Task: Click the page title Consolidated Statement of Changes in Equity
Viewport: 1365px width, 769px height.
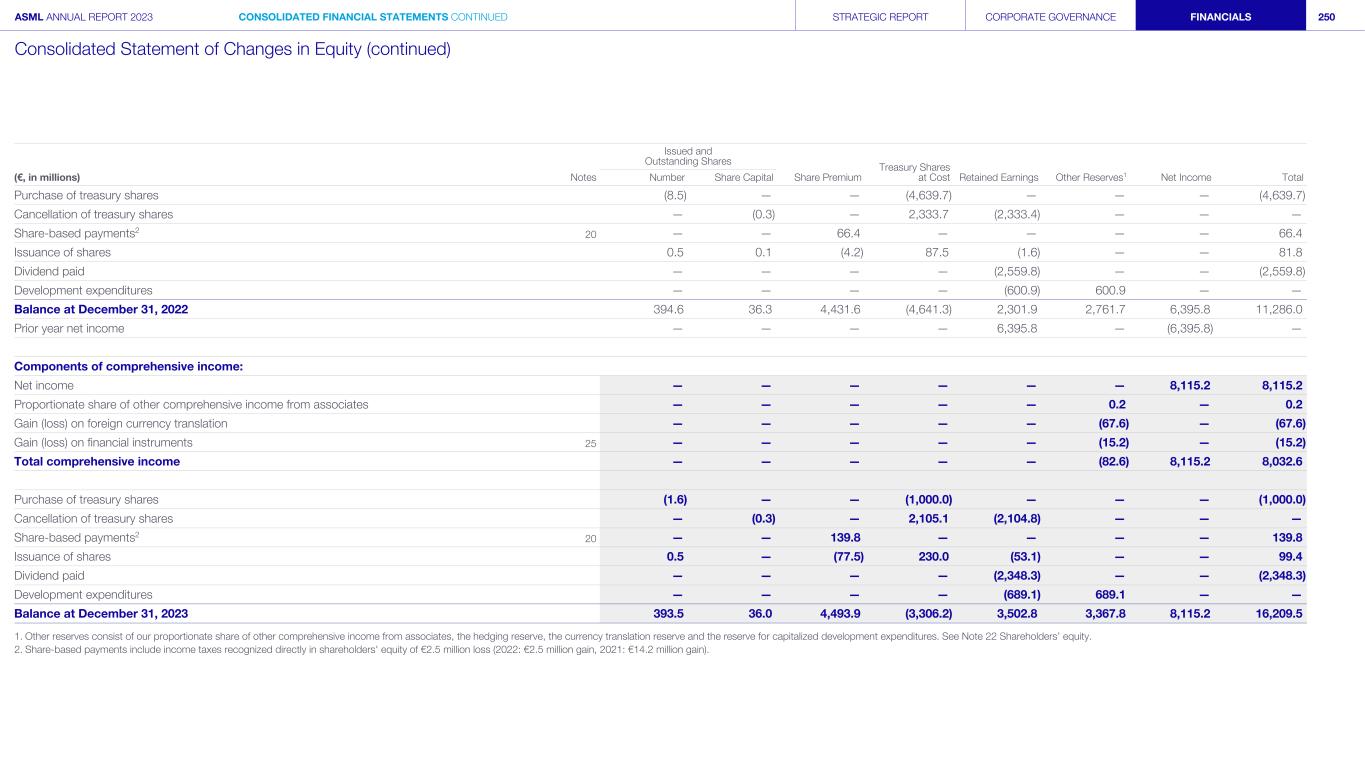Action: pos(232,49)
